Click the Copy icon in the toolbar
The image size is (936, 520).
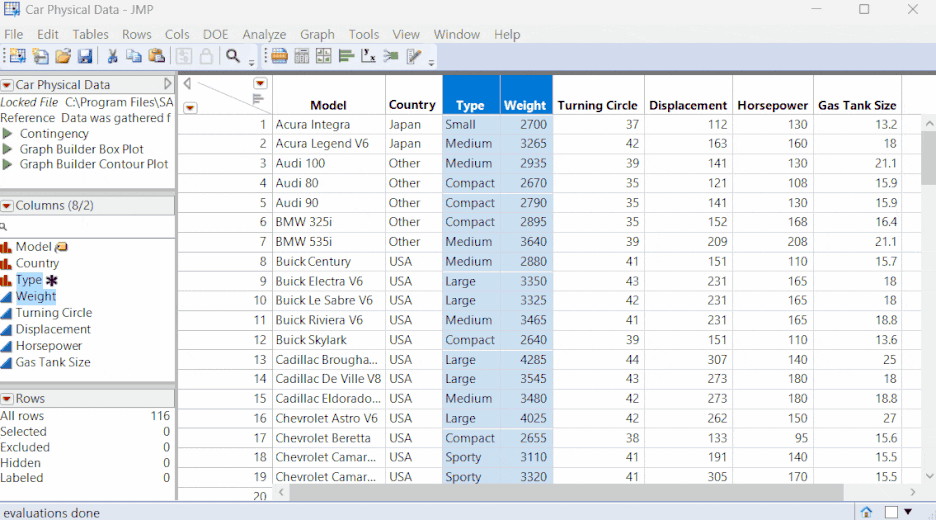tap(134, 56)
